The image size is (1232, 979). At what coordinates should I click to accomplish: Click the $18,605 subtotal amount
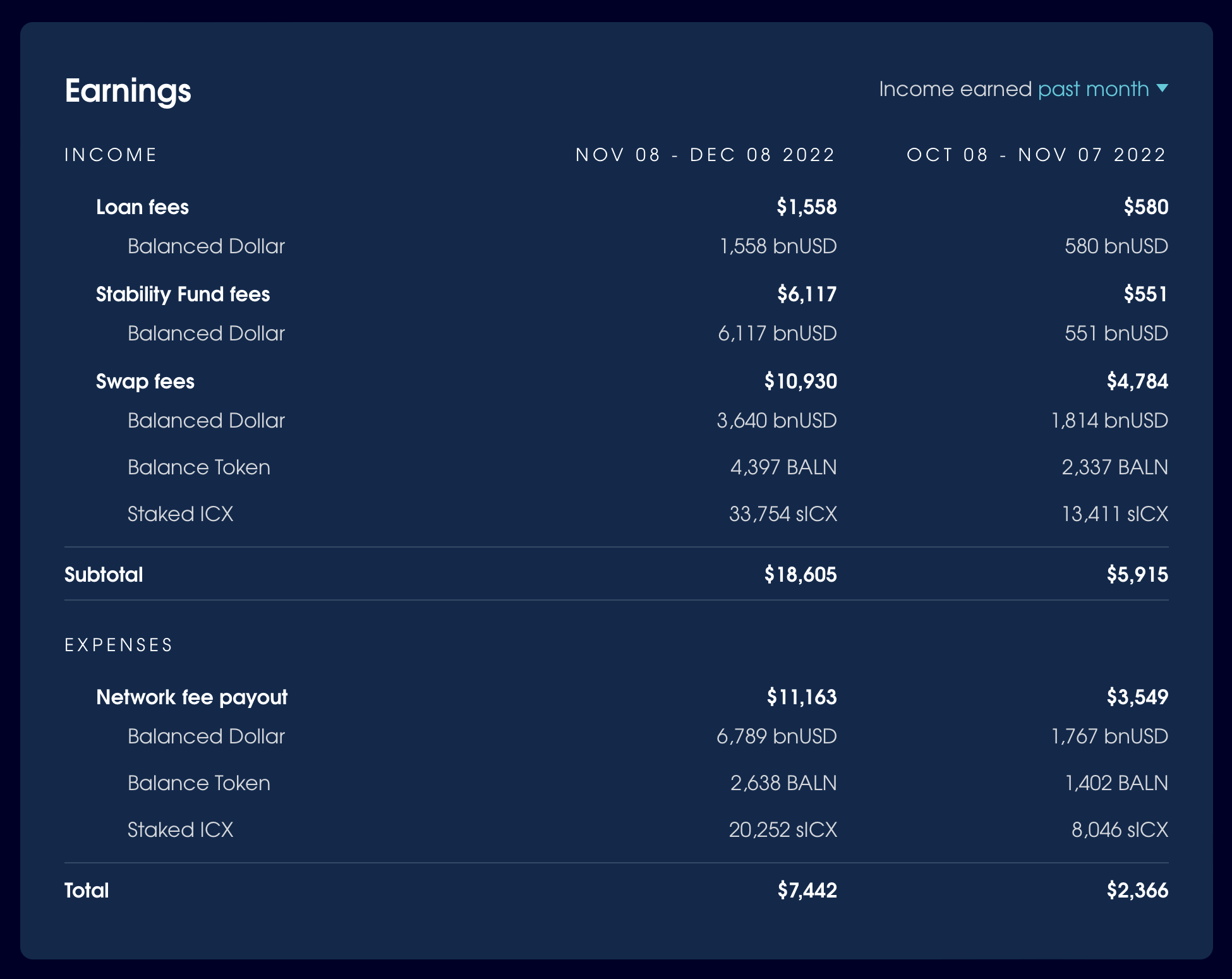(800, 575)
